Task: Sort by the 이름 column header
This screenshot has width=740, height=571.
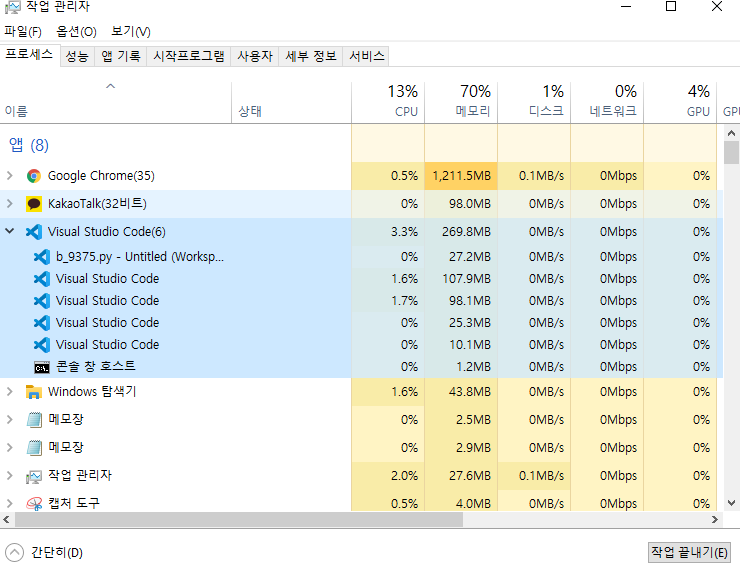Action: pyautogui.click(x=116, y=102)
